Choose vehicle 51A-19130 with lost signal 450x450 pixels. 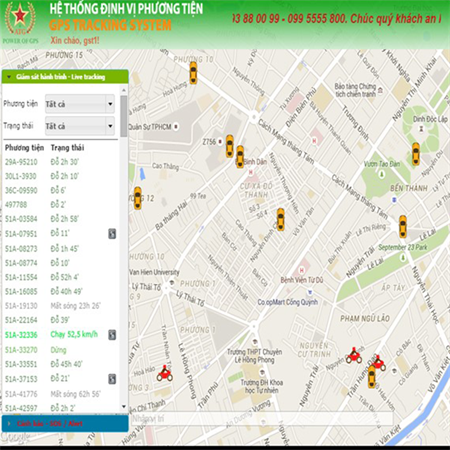[x=21, y=306]
